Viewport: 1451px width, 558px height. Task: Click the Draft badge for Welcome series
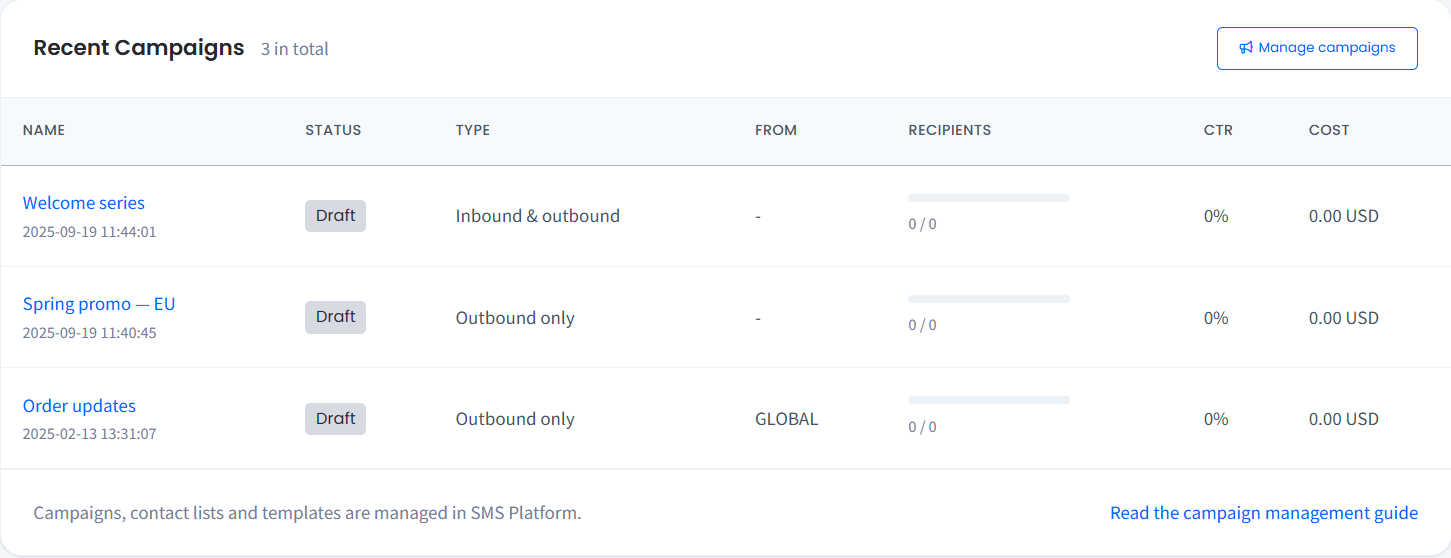point(335,216)
